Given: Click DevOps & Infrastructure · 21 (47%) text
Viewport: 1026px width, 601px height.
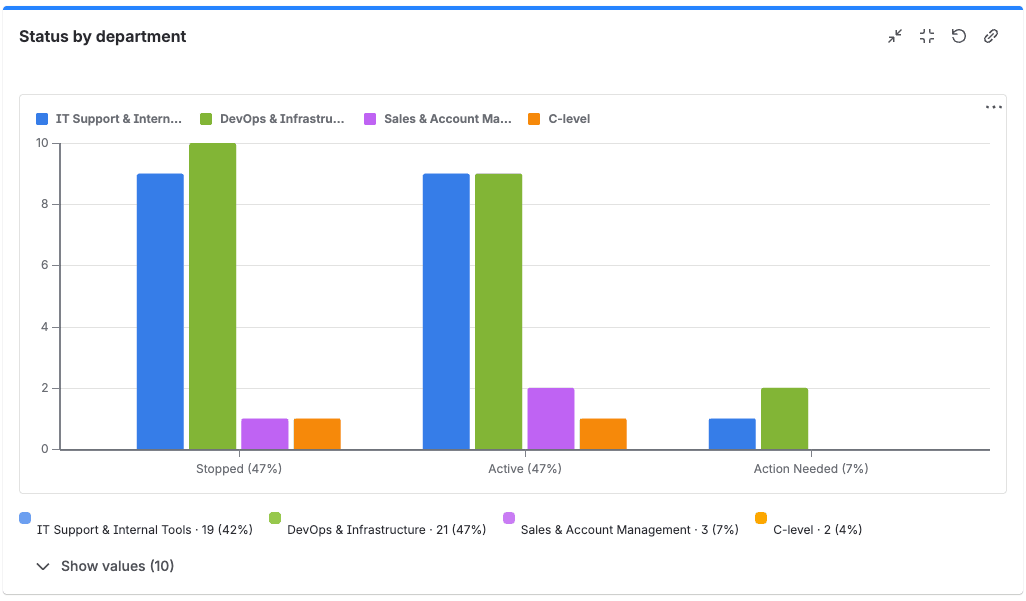Looking at the screenshot, I should pos(387,530).
